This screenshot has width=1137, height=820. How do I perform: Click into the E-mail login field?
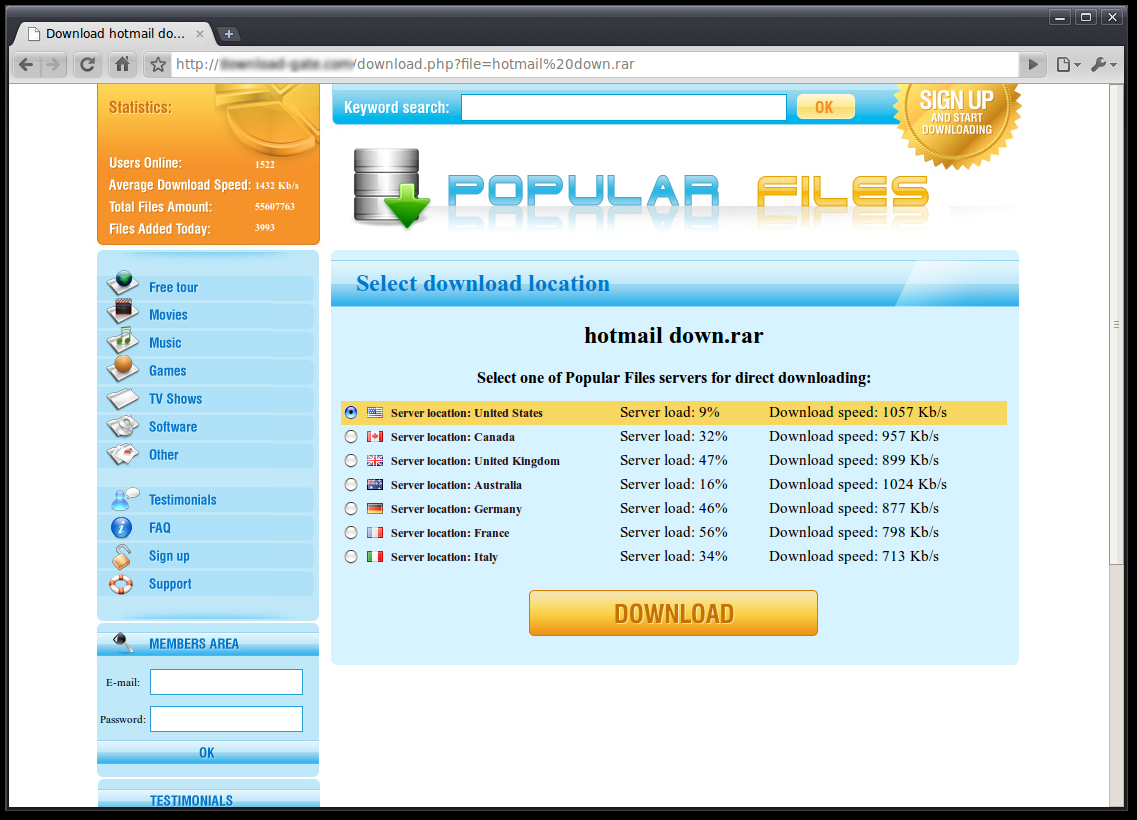[226, 682]
